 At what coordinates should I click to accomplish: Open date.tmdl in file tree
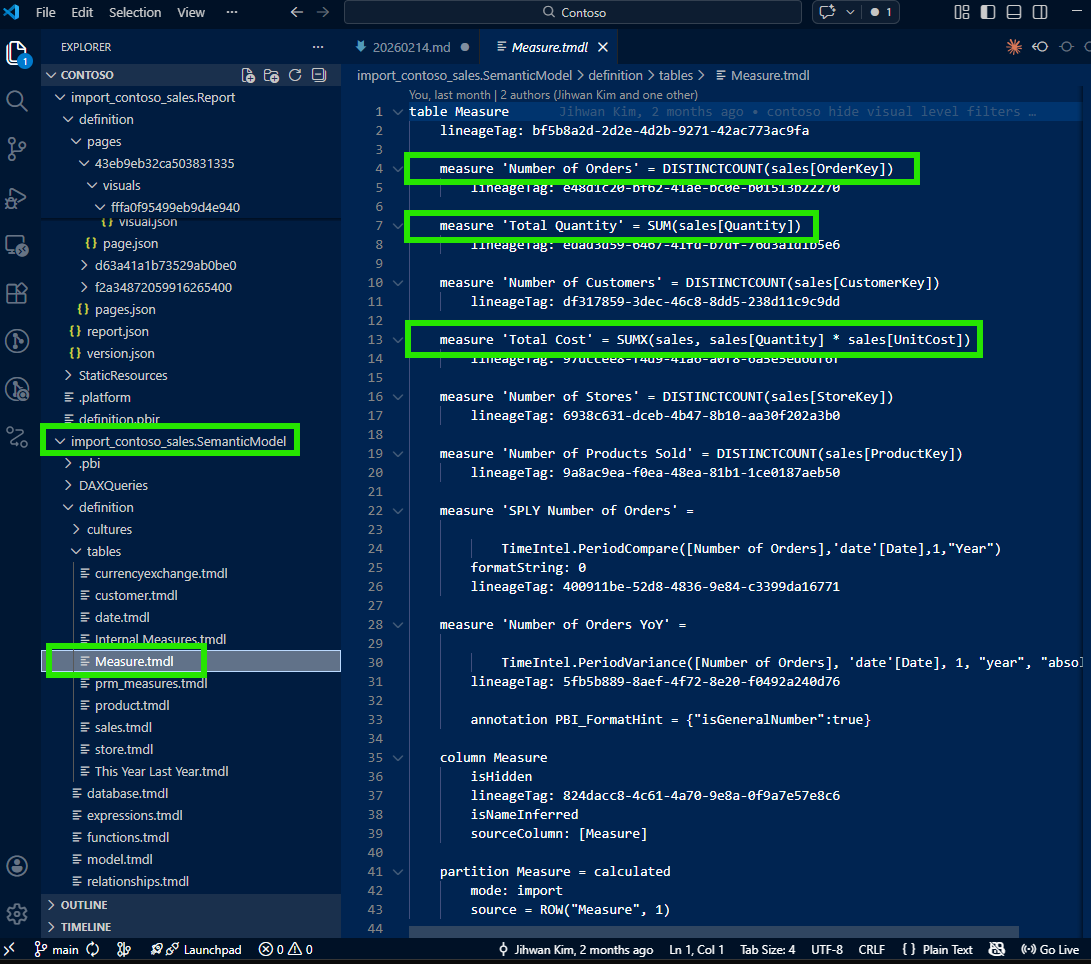(x=122, y=617)
